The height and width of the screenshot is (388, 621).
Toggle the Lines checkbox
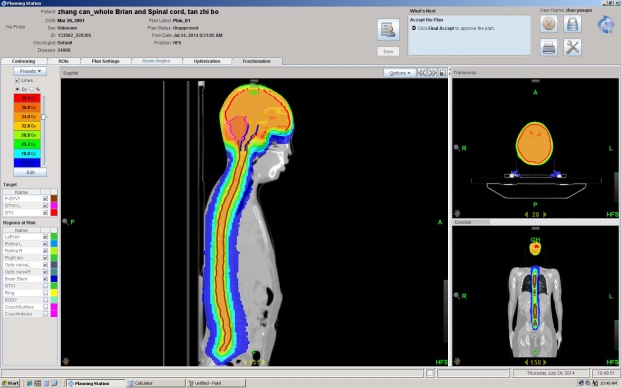17,80
